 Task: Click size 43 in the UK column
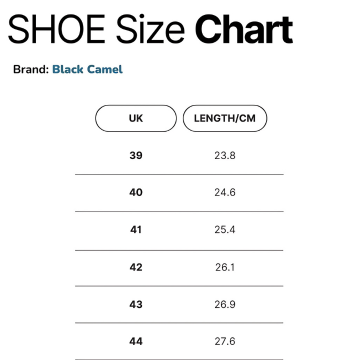pyautogui.click(x=136, y=304)
